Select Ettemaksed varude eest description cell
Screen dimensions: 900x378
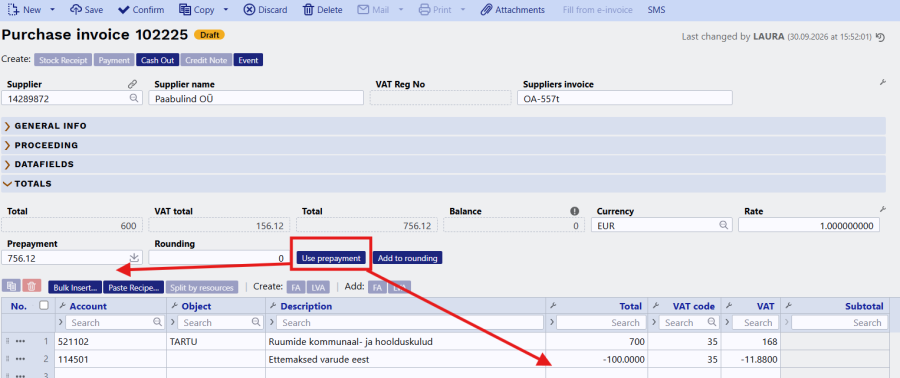(405, 359)
